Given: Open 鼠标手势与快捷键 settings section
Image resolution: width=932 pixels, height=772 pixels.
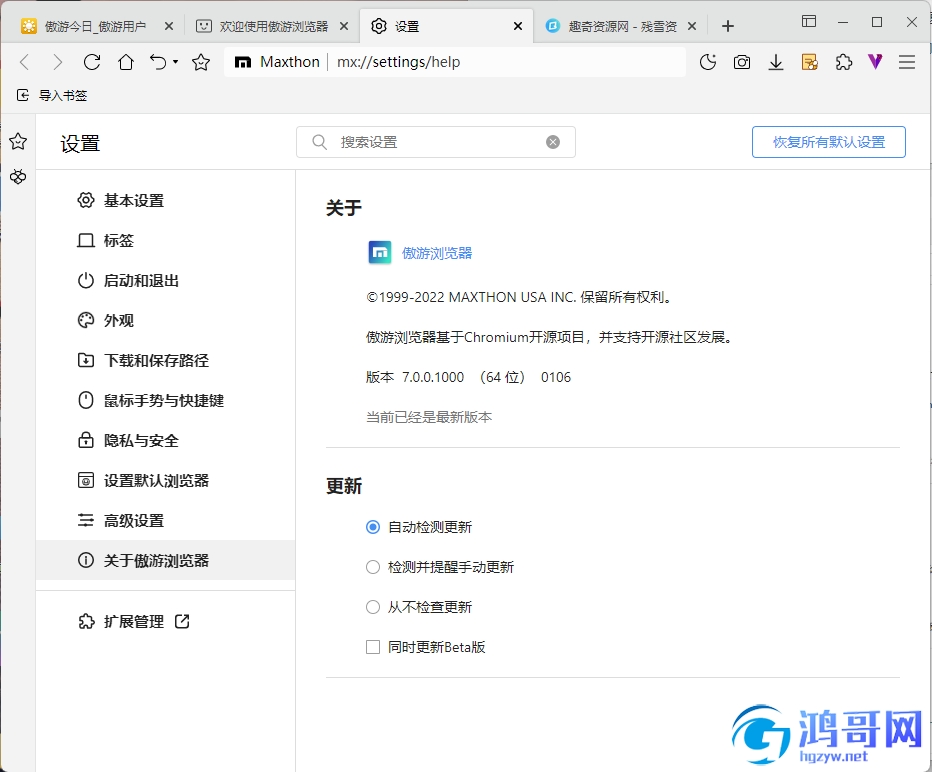Looking at the screenshot, I should pos(165,401).
